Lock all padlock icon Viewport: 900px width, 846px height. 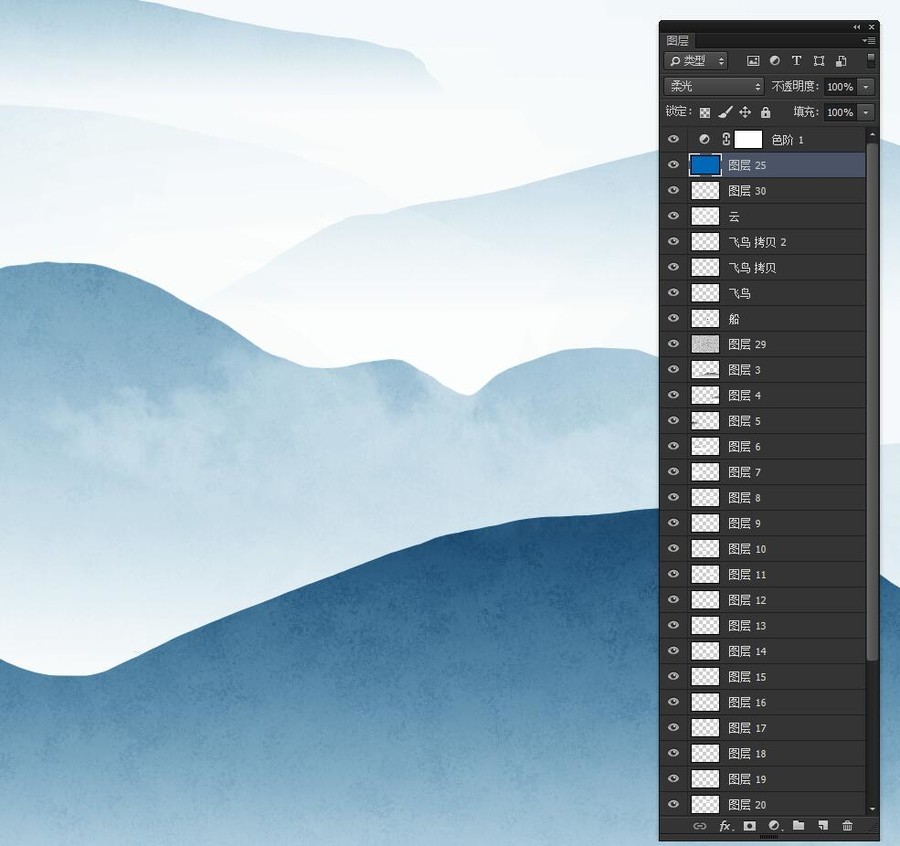(765, 112)
